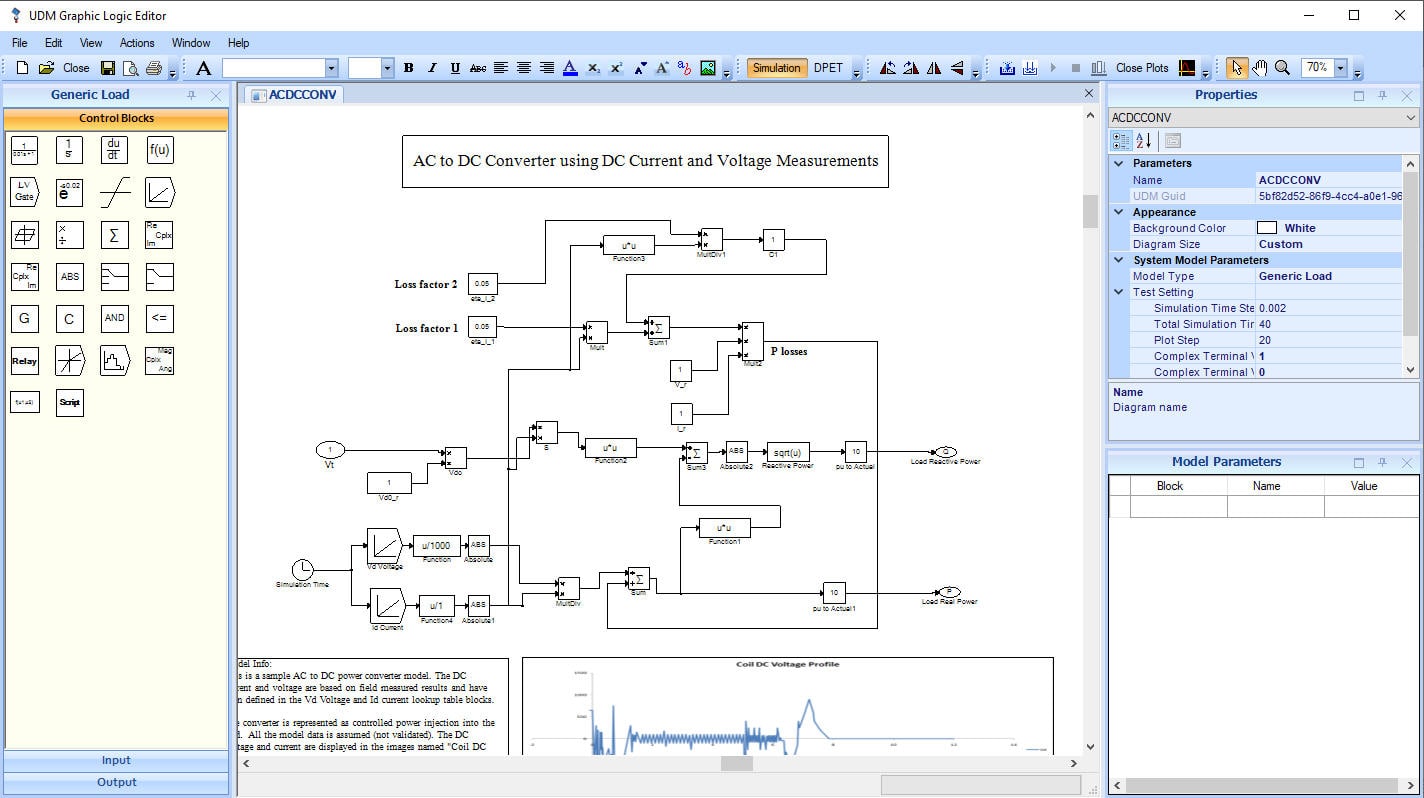Image resolution: width=1424 pixels, height=798 pixels.
Task: Activate the Zoom magnifier tool
Action: [1281, 68]
